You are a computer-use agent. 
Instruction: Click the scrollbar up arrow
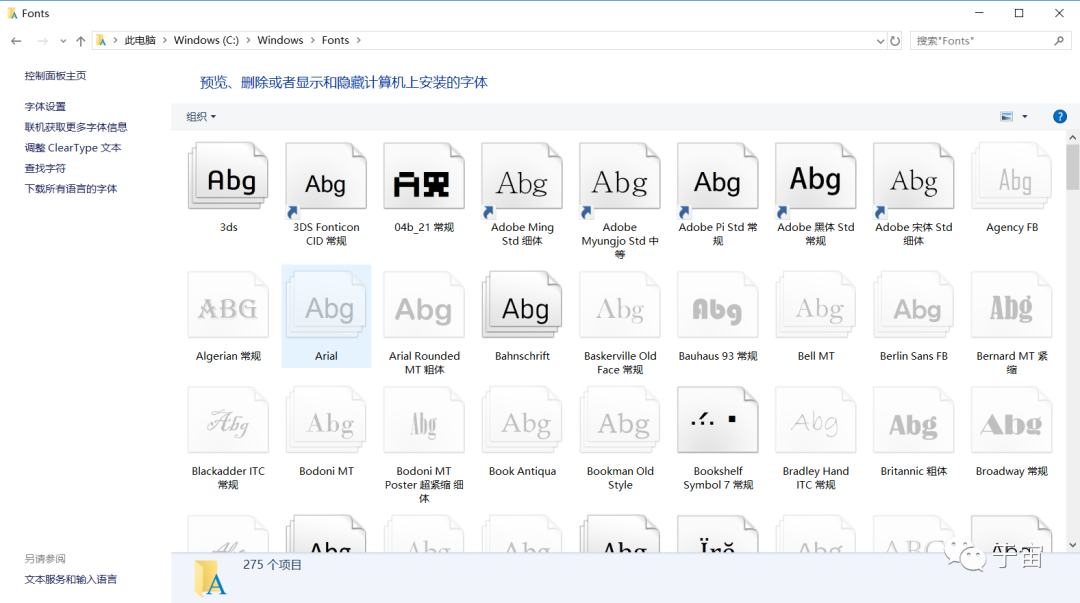pyautogui.click(x=1072, y=137)
